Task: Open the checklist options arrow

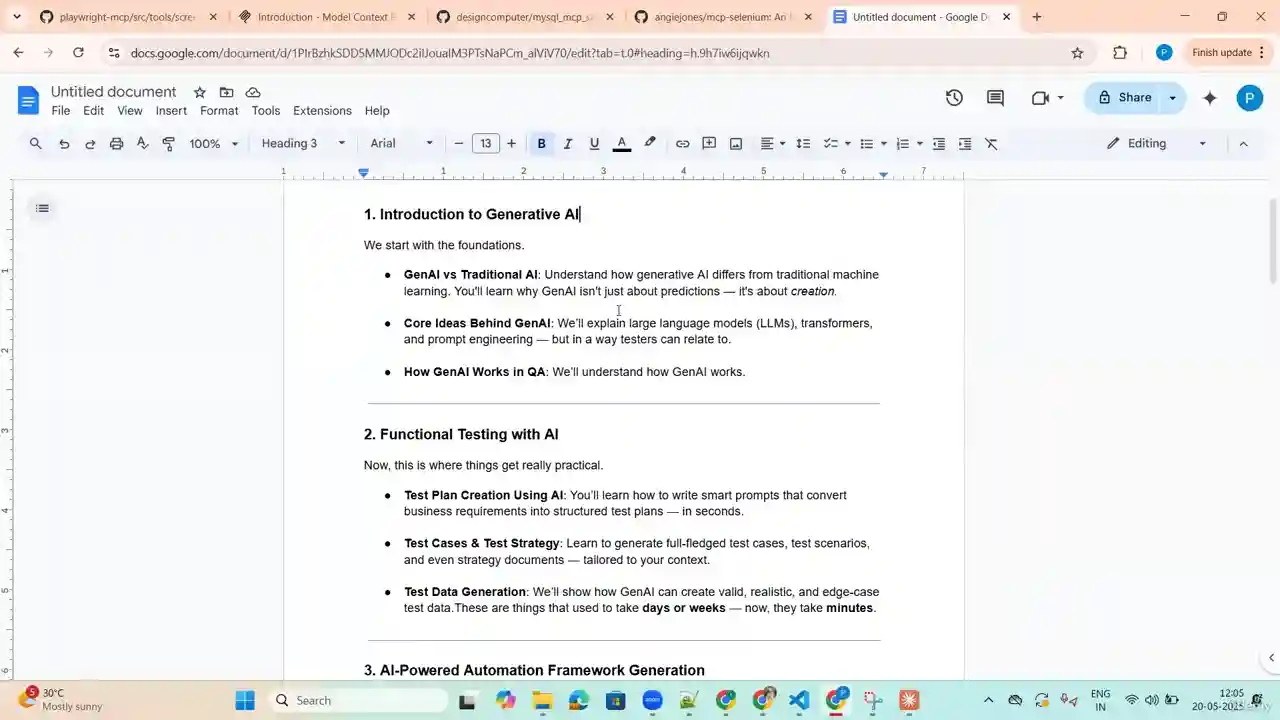Action: (x=847, y=144)
